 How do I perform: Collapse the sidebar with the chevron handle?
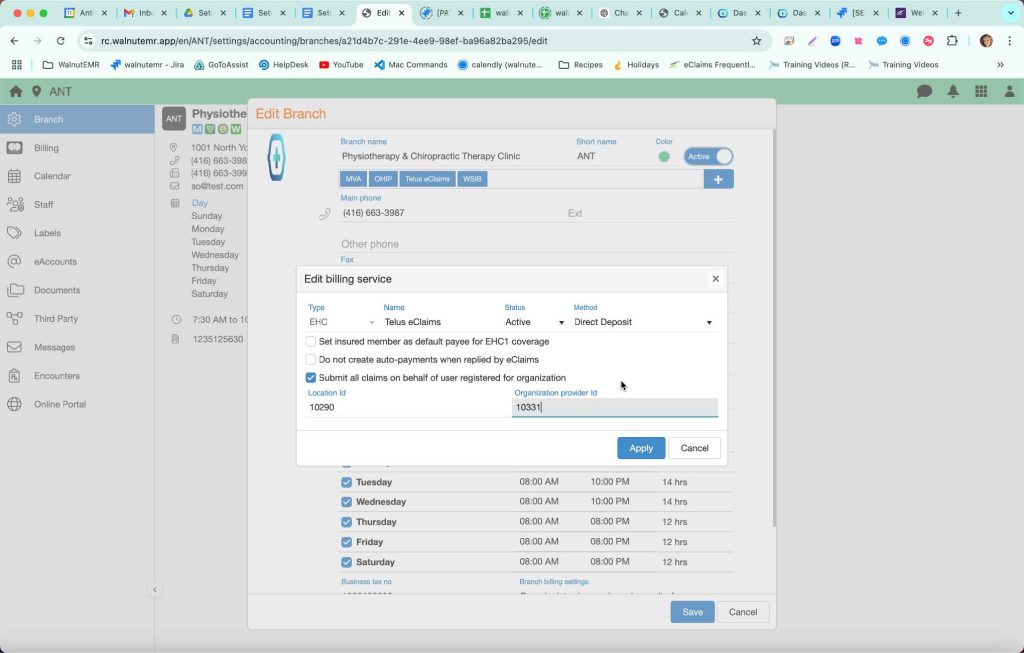point(155,590)
